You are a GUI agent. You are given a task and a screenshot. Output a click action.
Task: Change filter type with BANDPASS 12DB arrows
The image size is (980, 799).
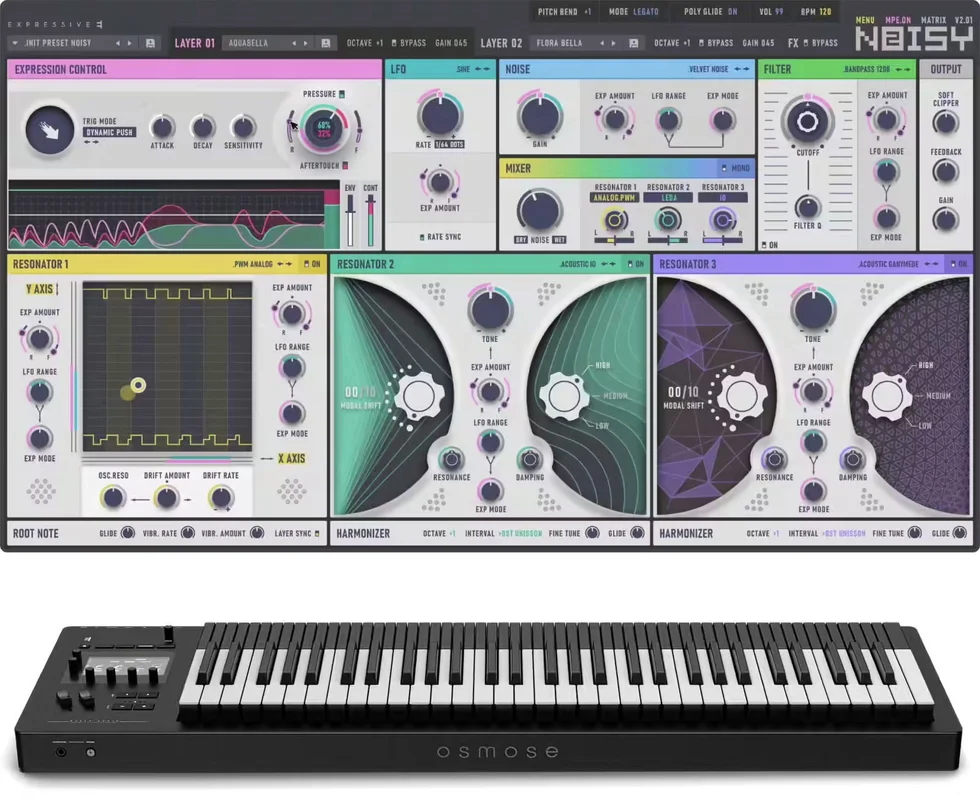coord(902,69)
